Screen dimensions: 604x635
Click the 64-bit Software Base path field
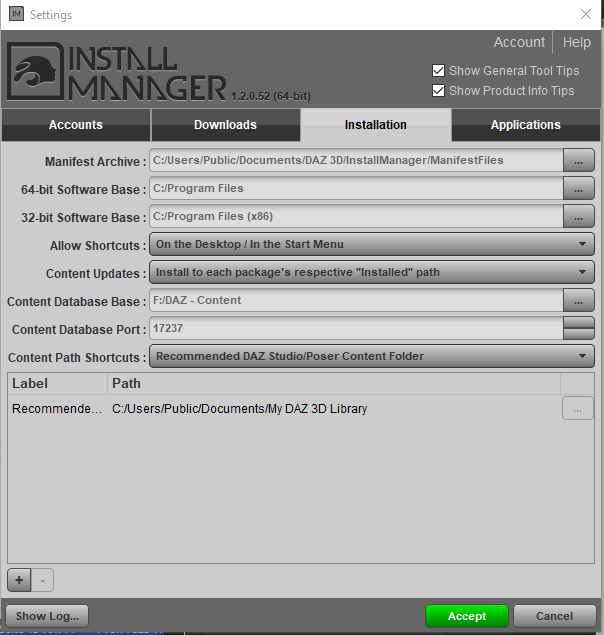(356, 188)
